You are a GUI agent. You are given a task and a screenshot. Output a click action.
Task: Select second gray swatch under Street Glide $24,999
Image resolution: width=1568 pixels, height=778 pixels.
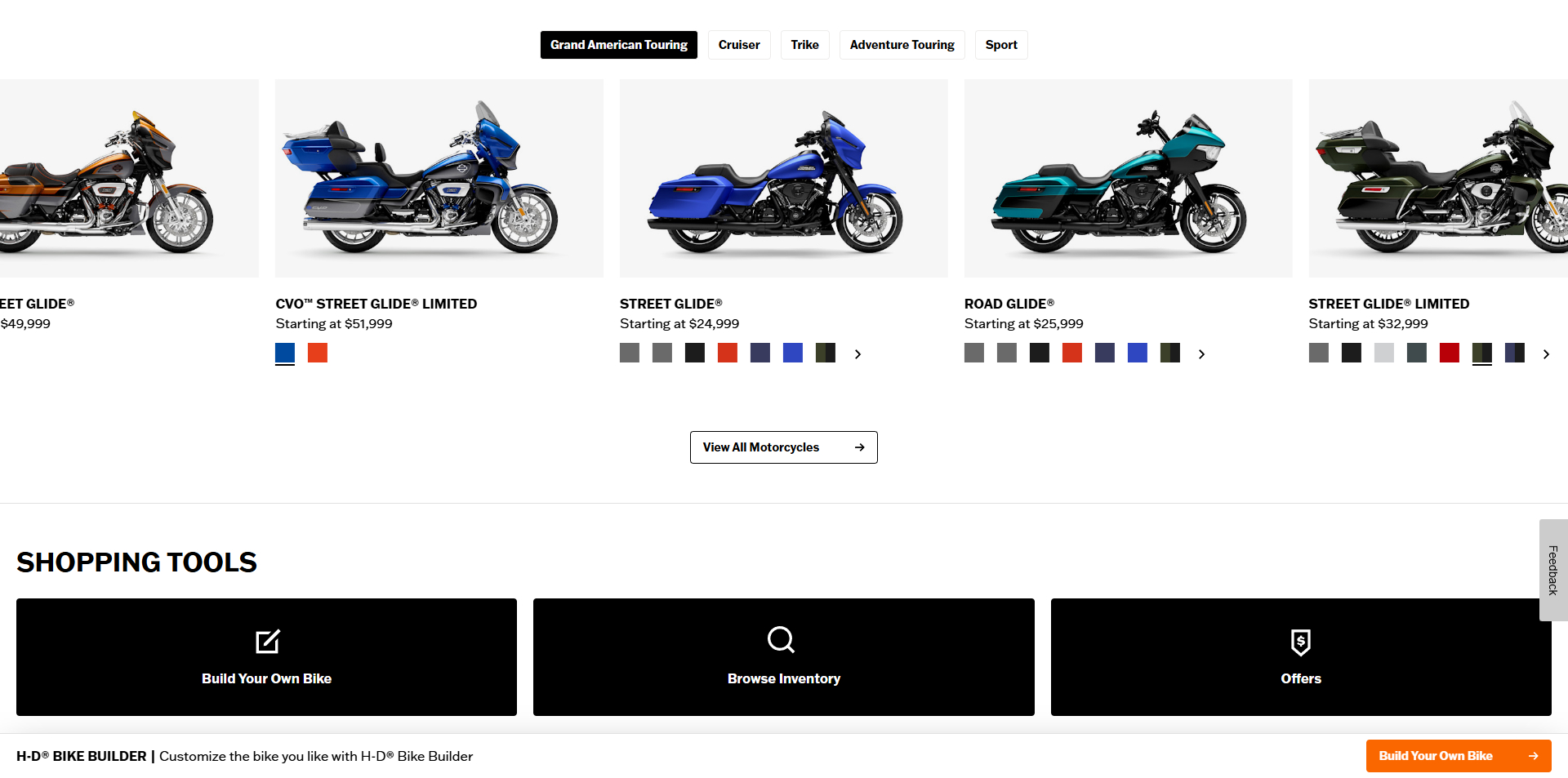[662, 353]
